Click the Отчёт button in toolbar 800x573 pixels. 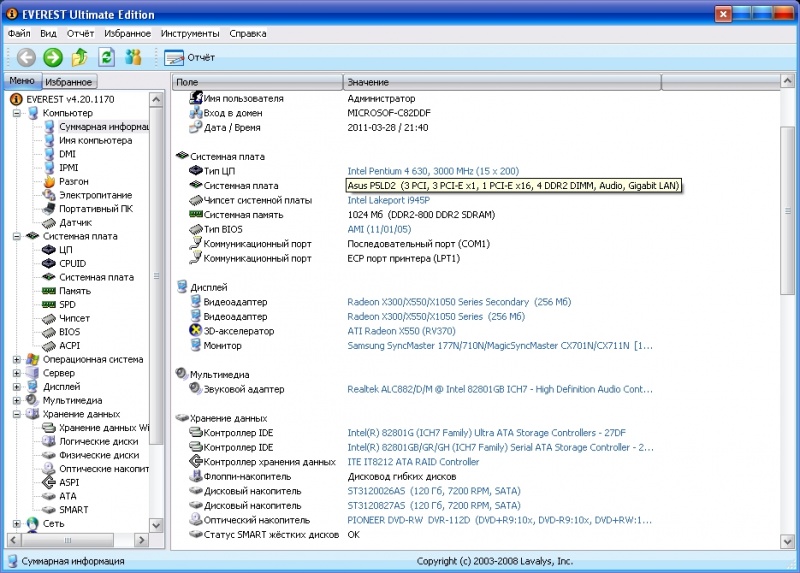190,57
